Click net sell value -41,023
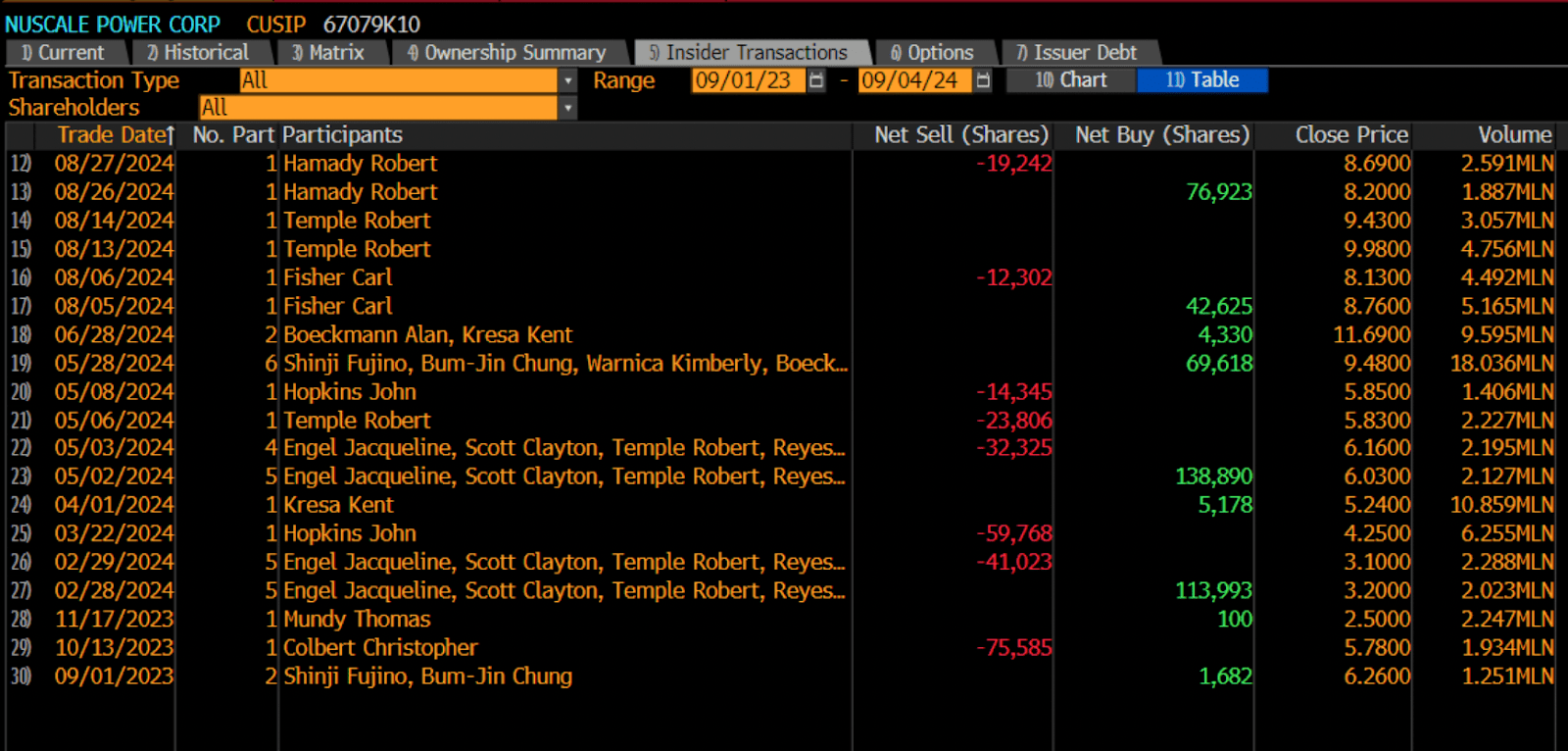Image resolution: width=1568 pixels, height=751 pixels. coord(1014,562)
